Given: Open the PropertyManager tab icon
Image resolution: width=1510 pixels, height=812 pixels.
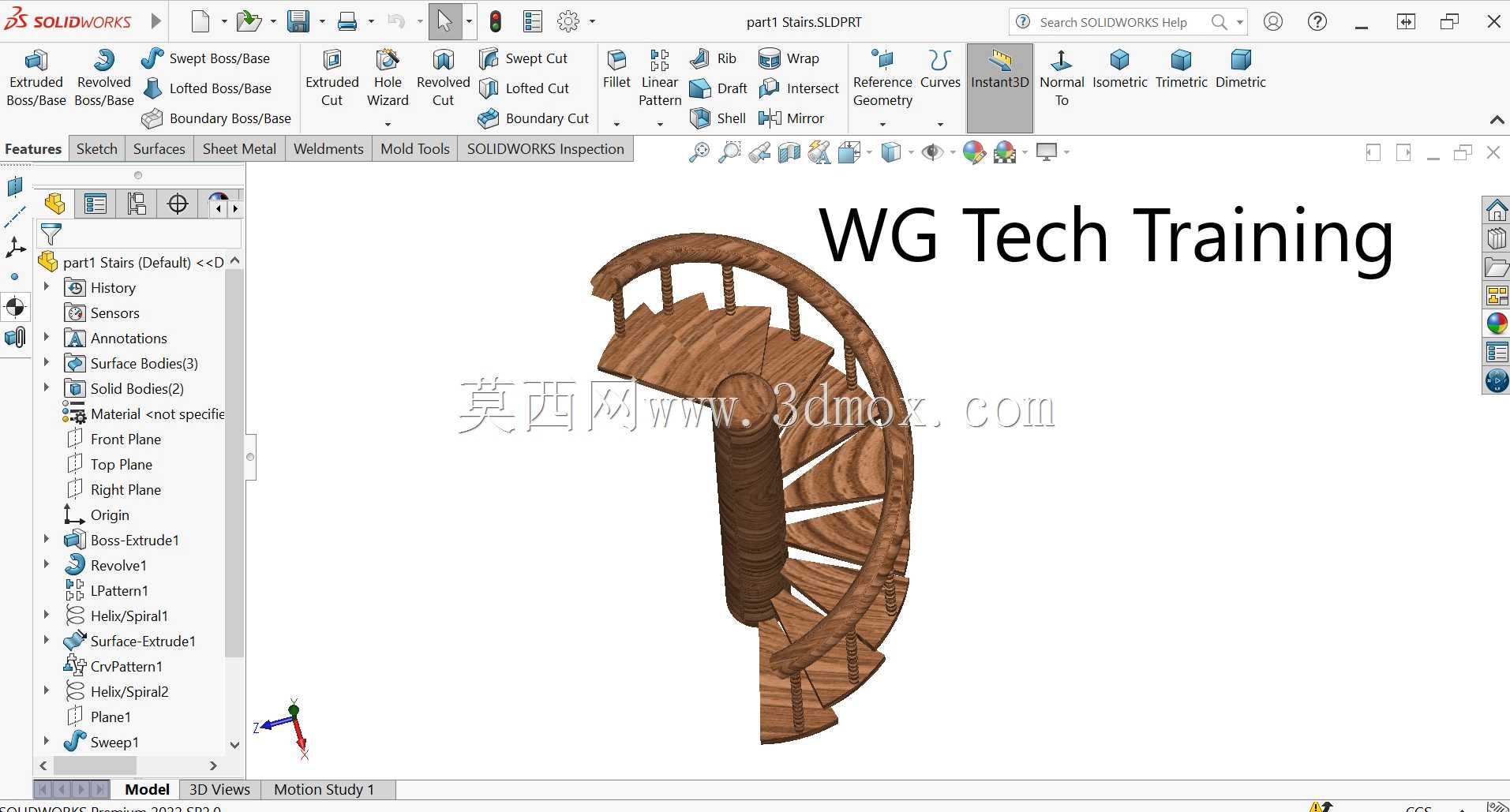Looking at the screenshot, I should (96, 204).
